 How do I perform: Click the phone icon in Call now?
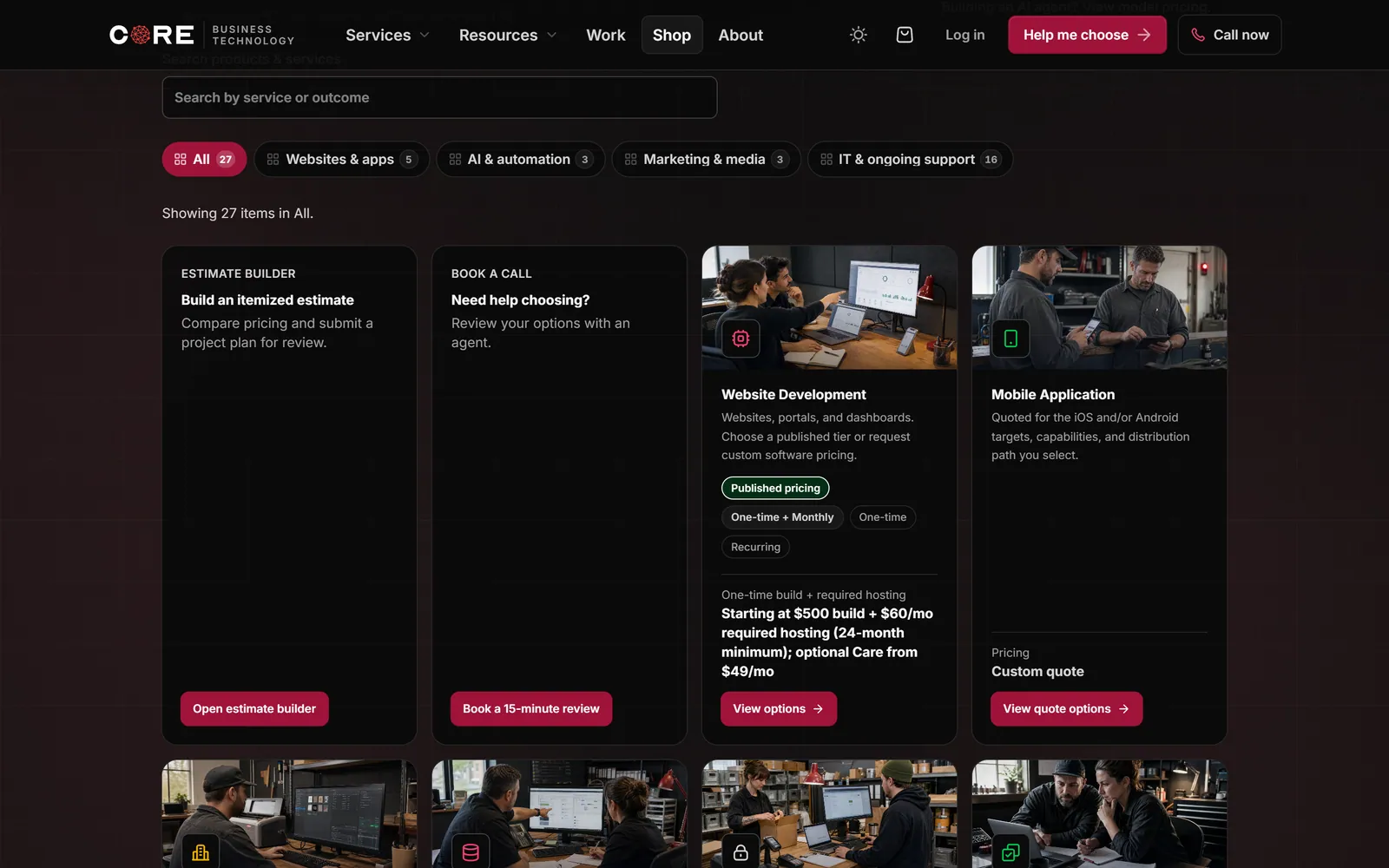pyautogui.click(x=1198, y=35)
